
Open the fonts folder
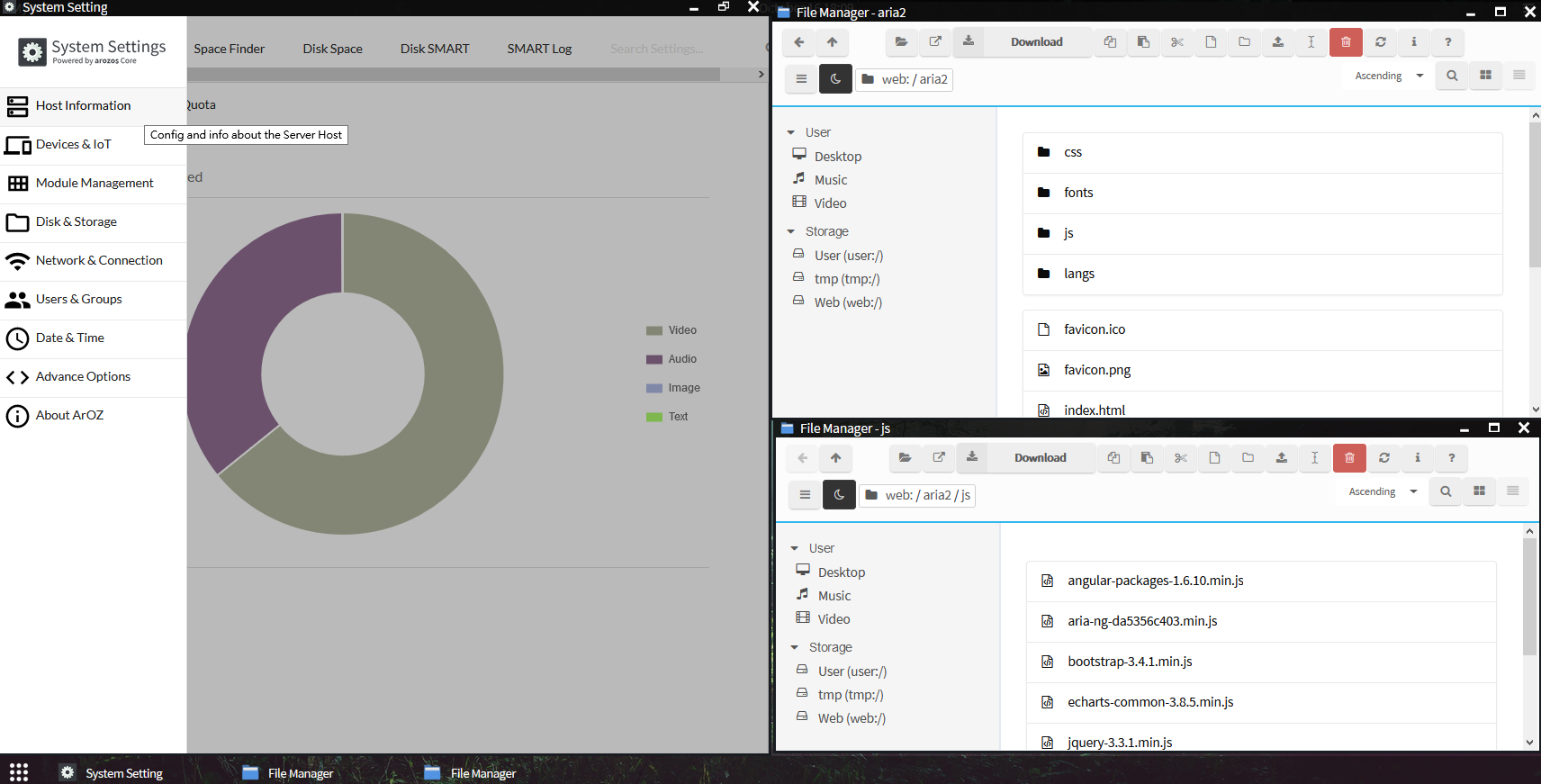(1078, 193)
